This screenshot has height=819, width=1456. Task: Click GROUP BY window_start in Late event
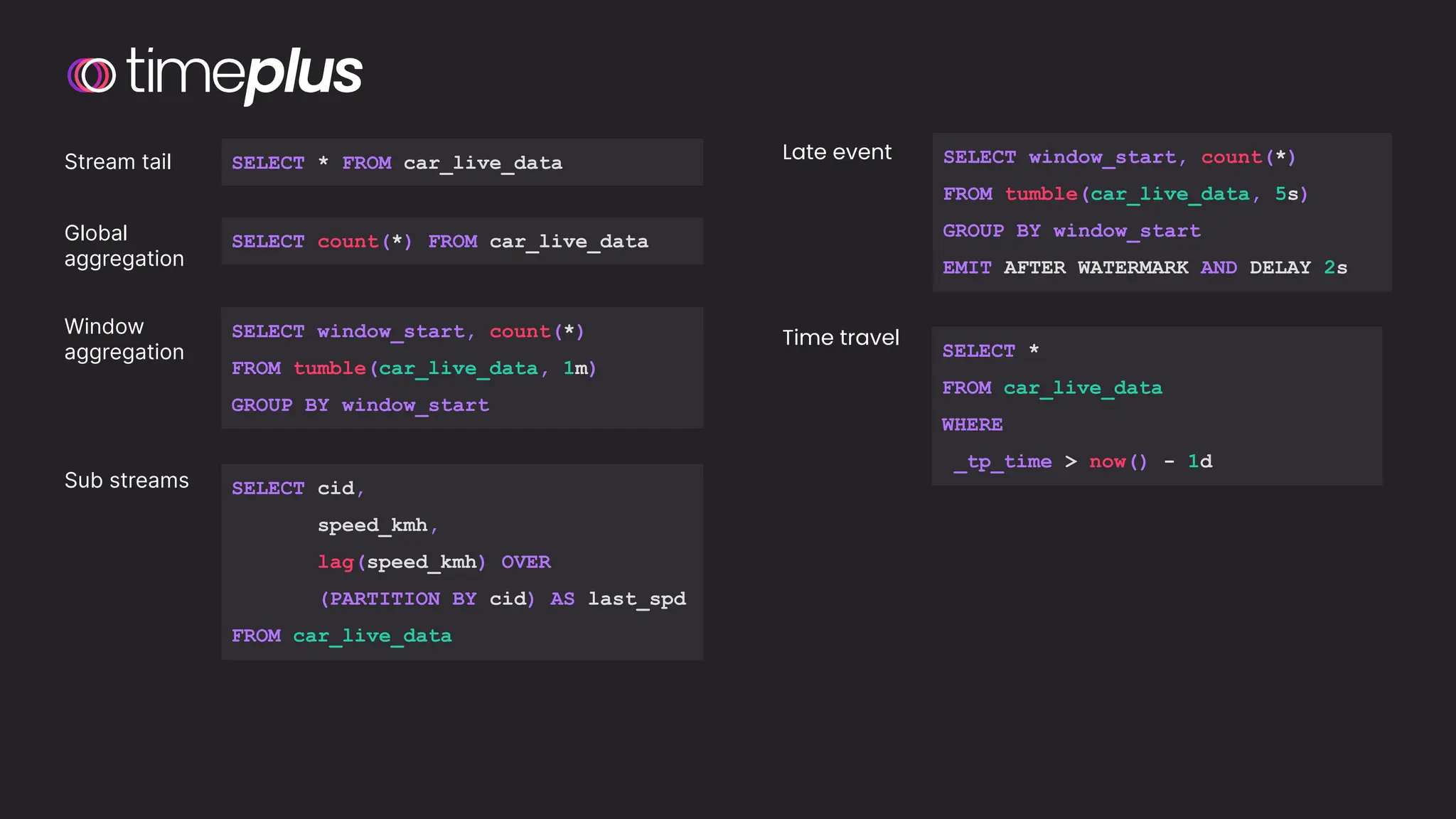click(1071, 231)
